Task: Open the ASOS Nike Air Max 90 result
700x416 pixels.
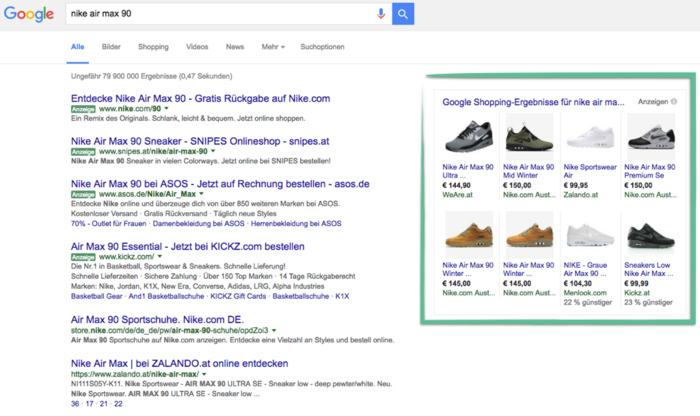Action: [220, 184]
